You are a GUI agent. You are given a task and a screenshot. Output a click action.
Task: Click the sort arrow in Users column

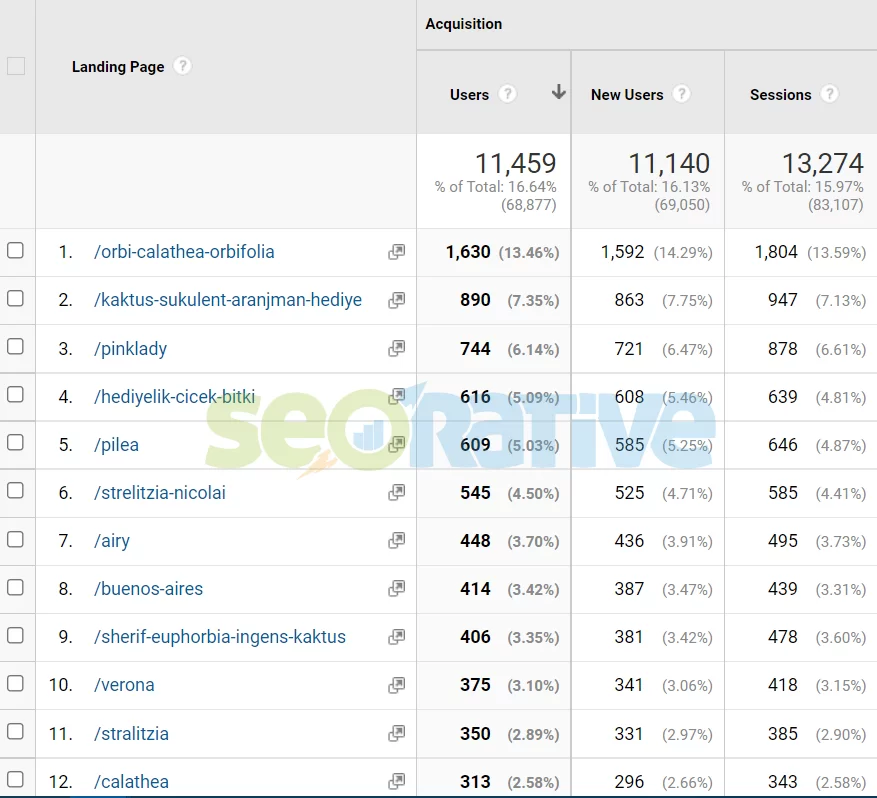coord(558,93)
